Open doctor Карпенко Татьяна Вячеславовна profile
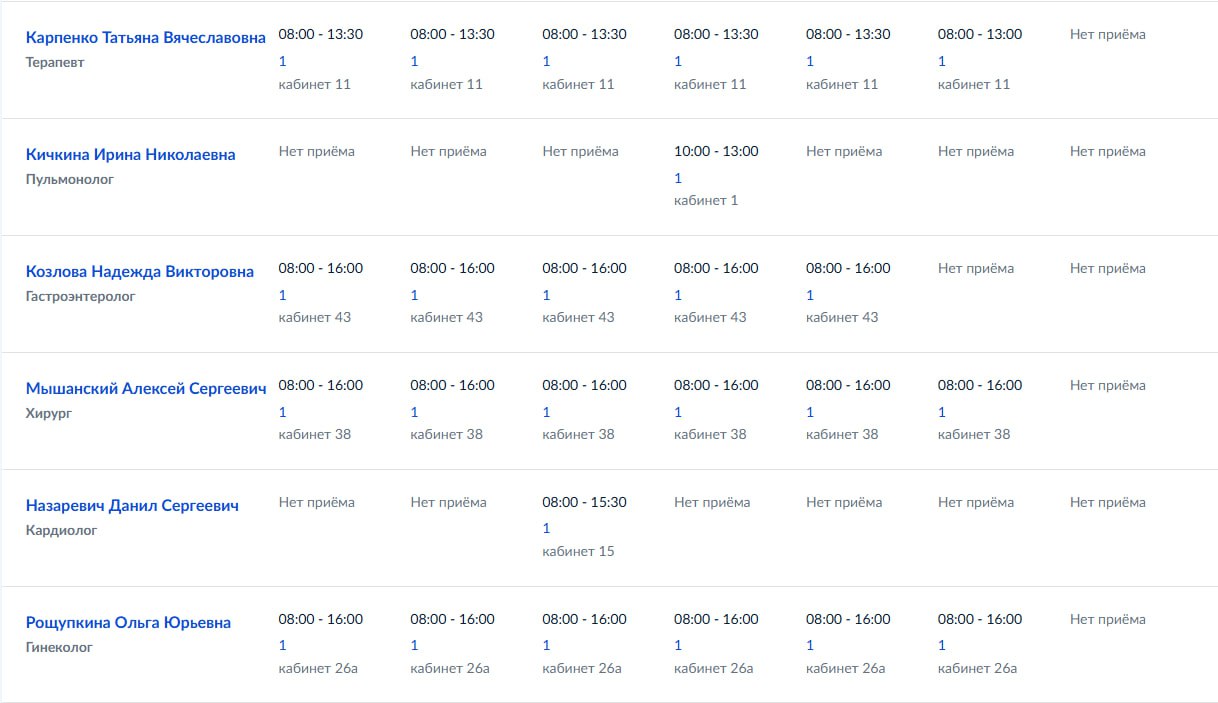Screen dimensions: 1218x703 146,37
